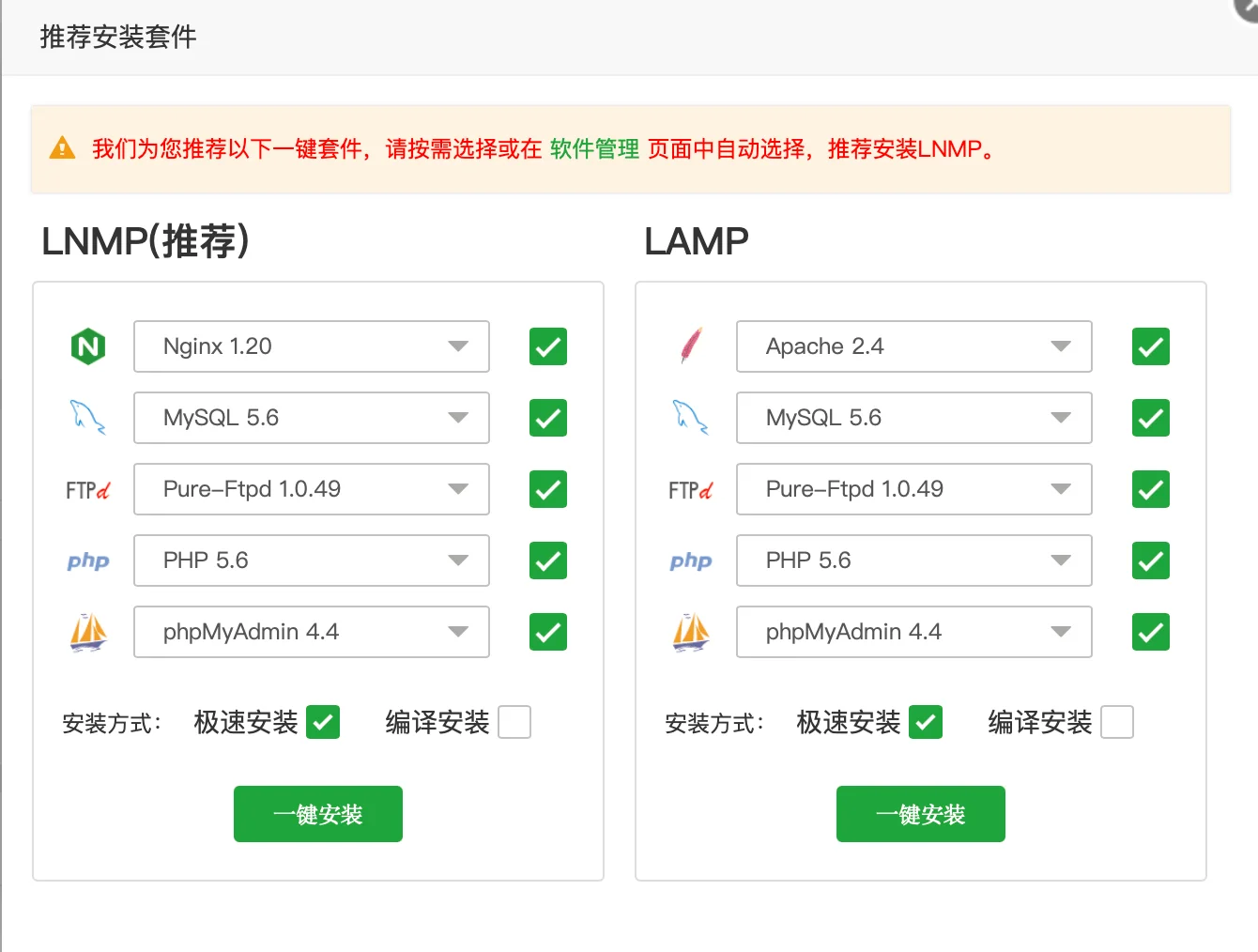Click the phpMyAdmin sailboat icon in LAMP
The width and height of the screenshot is (1258, 952).
click(x=691, y=632)
